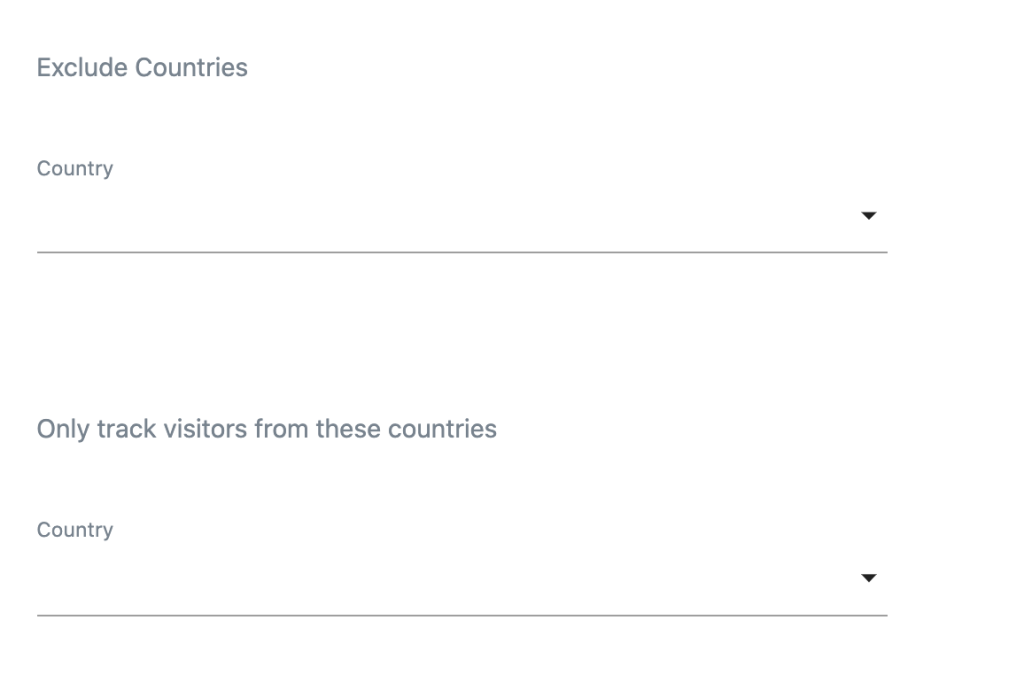Focus the Country field under Exclude Countries
Viewport: 1024px width, 690px height.
(462, 215)
